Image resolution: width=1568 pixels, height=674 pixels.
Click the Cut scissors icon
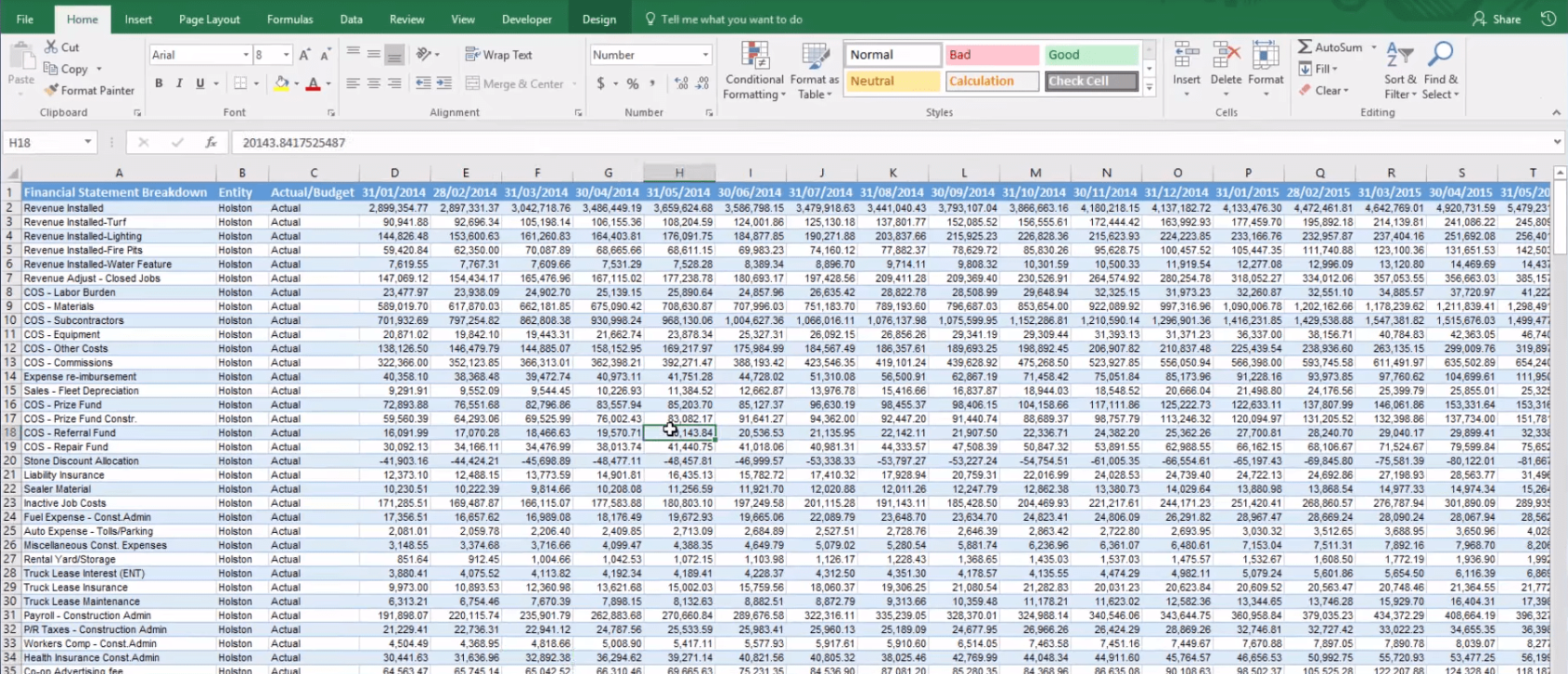51,47
